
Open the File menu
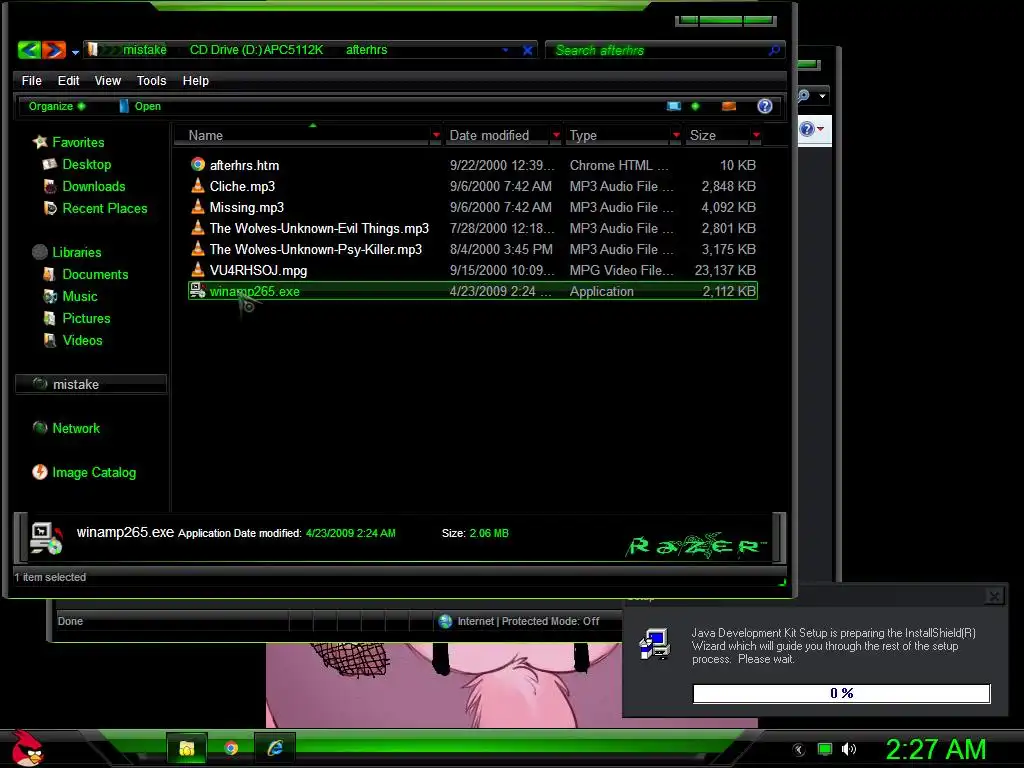click(x=31, y=80)
